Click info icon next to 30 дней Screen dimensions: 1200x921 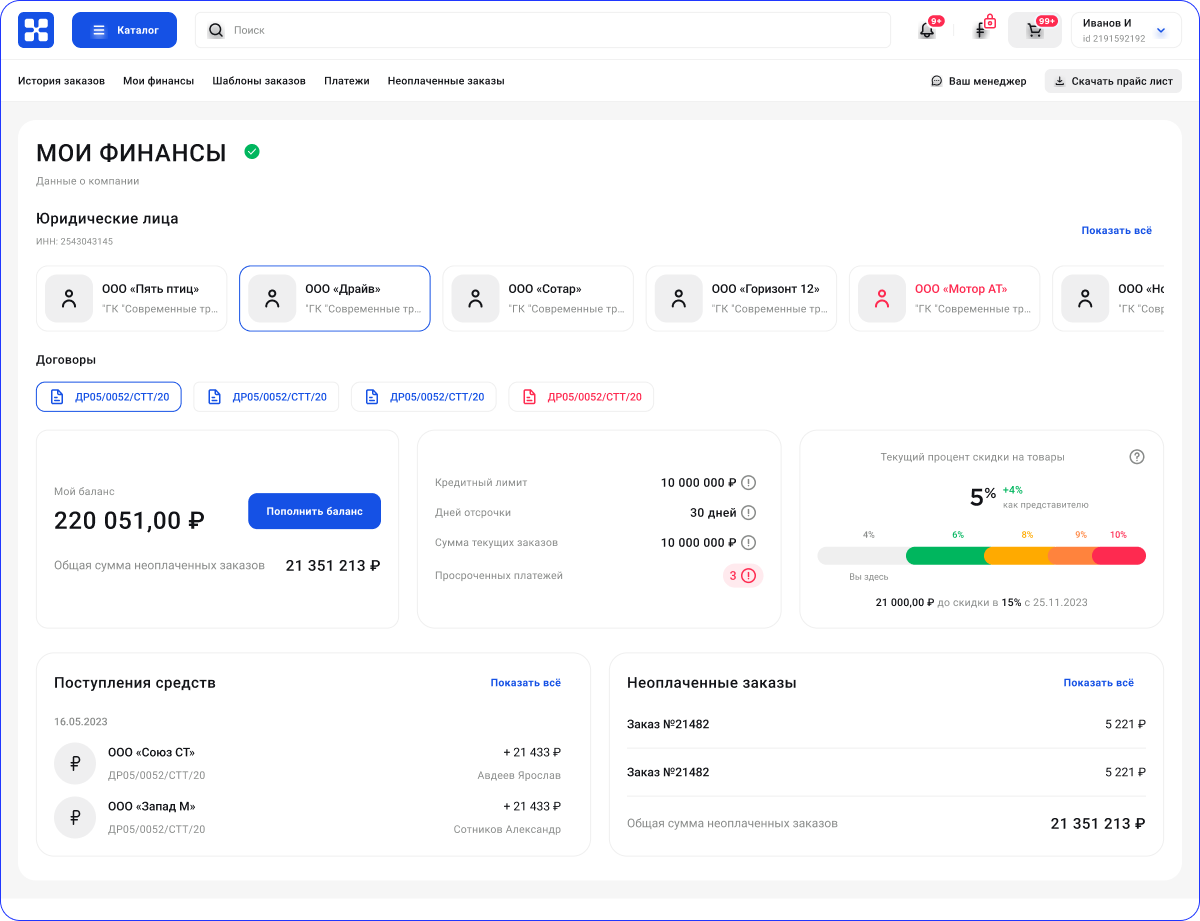click(748, 513)
